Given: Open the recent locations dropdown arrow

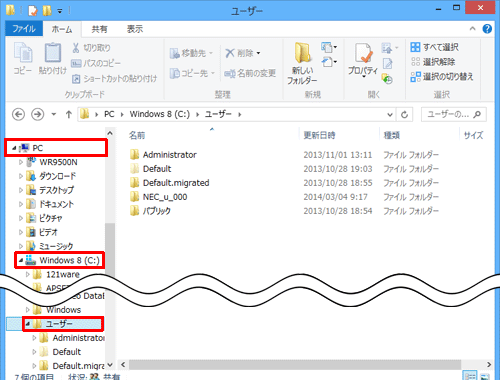Looking at the screenshot, I should tap(54, 114).
